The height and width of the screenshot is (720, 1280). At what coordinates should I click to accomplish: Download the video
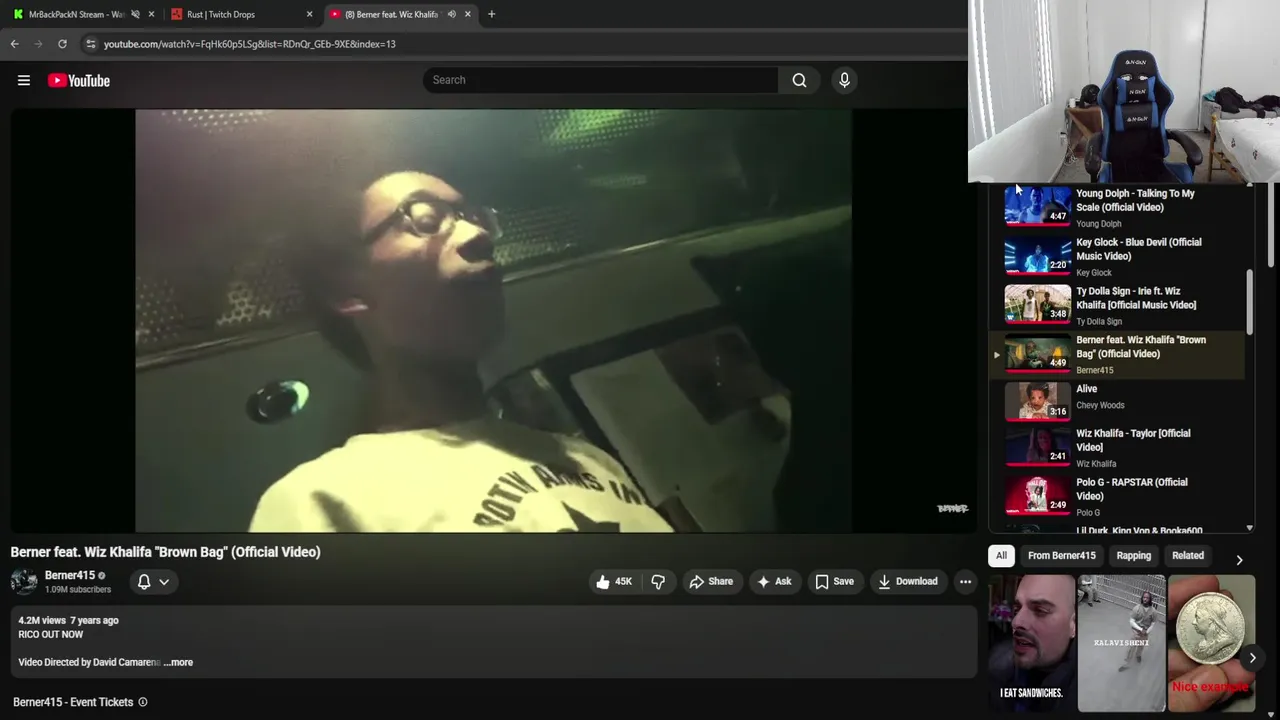pyautogui.click(x=907, y=581)
